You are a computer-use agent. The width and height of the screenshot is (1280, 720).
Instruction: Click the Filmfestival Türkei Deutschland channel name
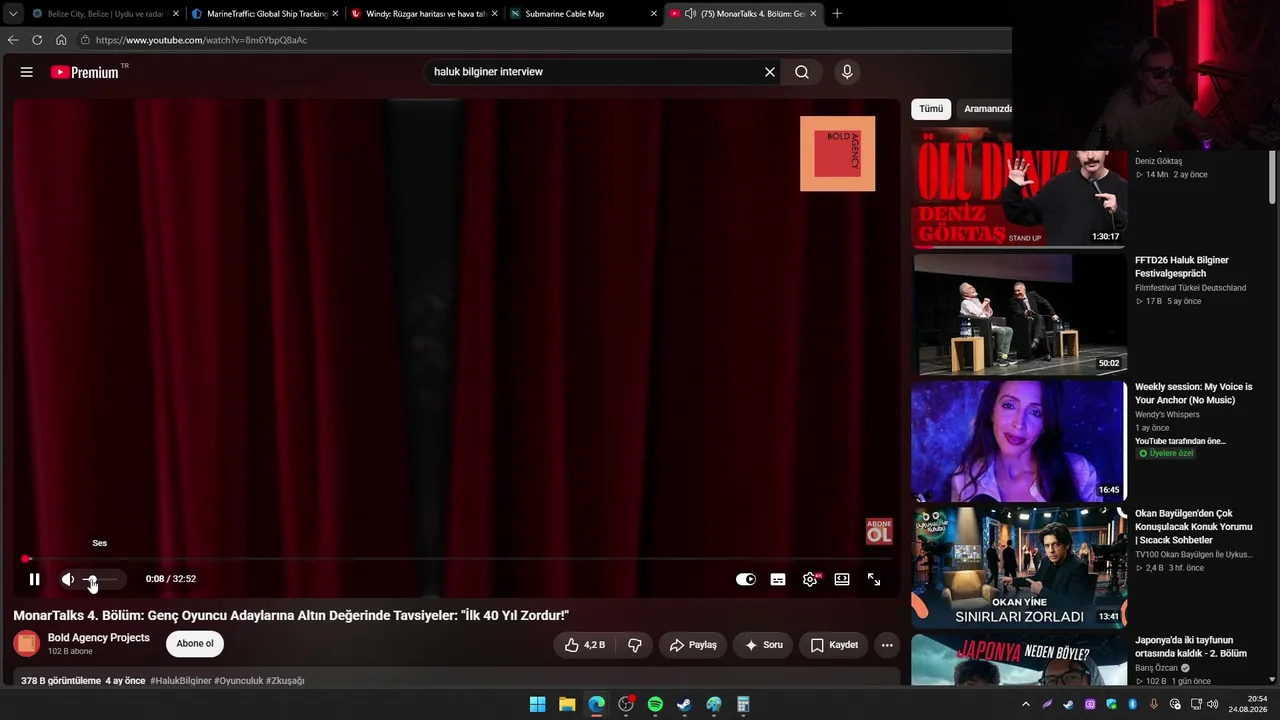click(1190, 288)
